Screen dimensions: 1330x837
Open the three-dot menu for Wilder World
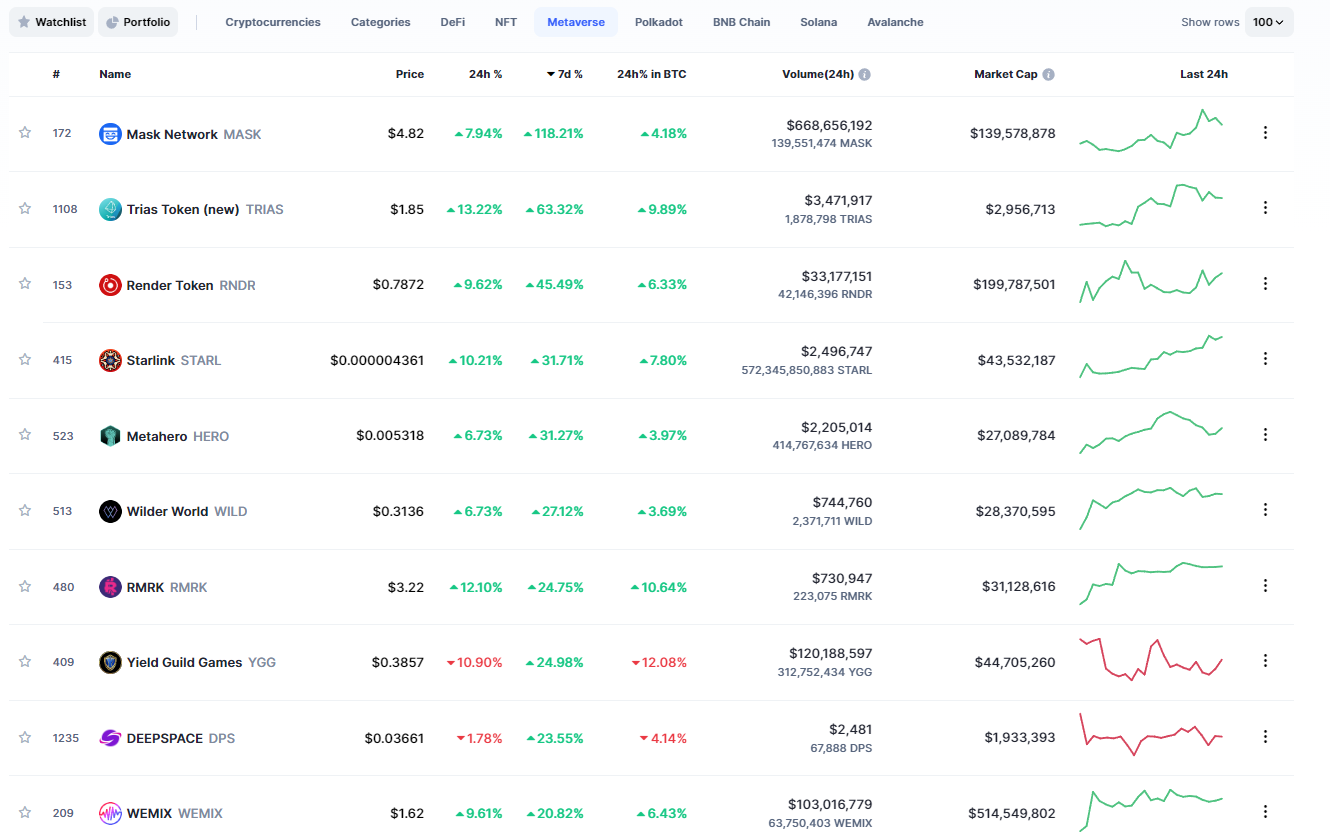tap(1265, 510)
